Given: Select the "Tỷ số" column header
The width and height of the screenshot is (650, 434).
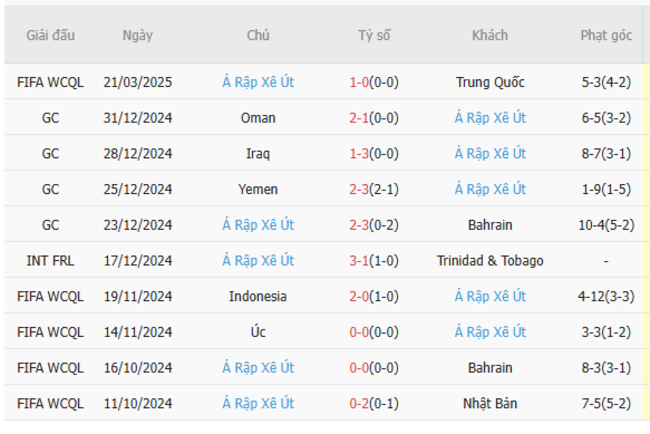Looking at the screenshot, I should click(x=374, y=36).
